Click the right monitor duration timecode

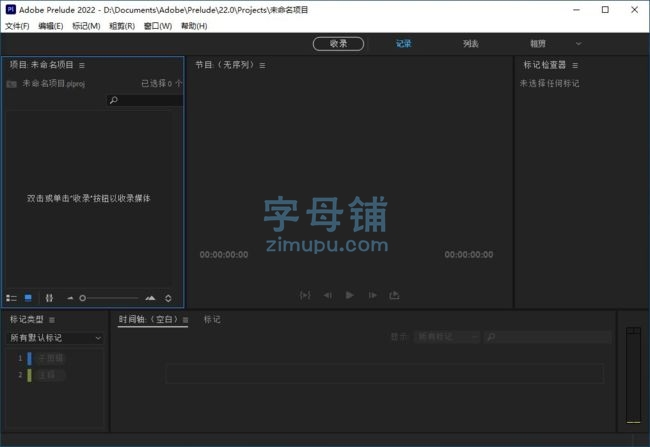tap(469, 255)
